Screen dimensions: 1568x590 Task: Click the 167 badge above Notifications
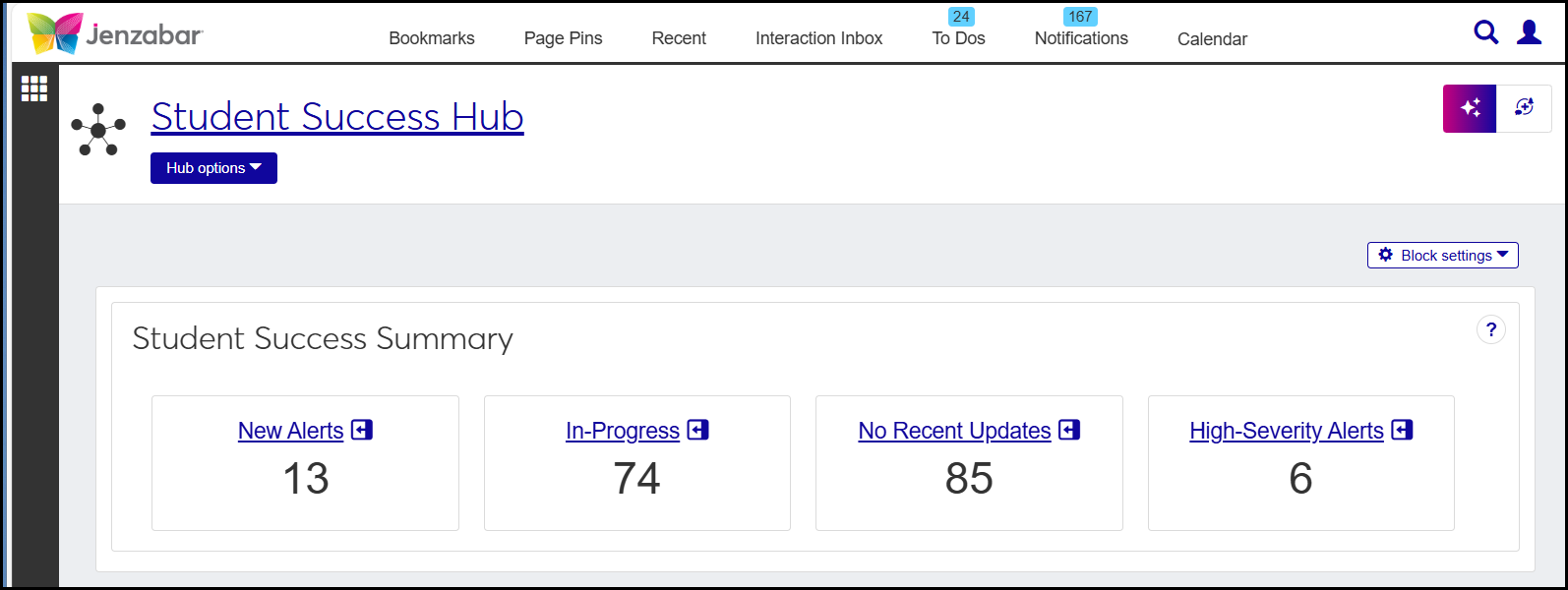(1080, 17)
